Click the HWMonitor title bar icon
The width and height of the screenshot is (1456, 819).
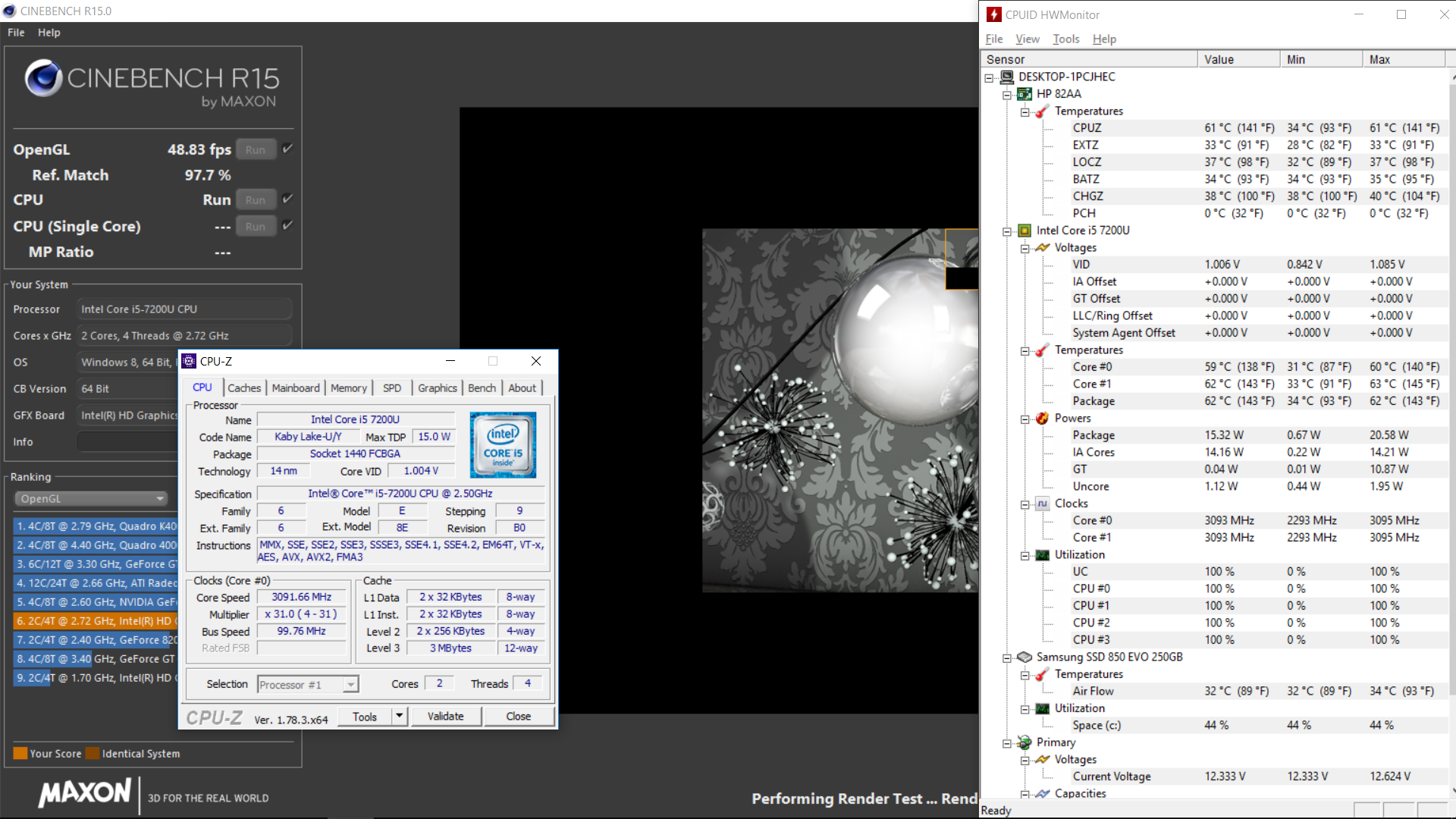point(993,14)
